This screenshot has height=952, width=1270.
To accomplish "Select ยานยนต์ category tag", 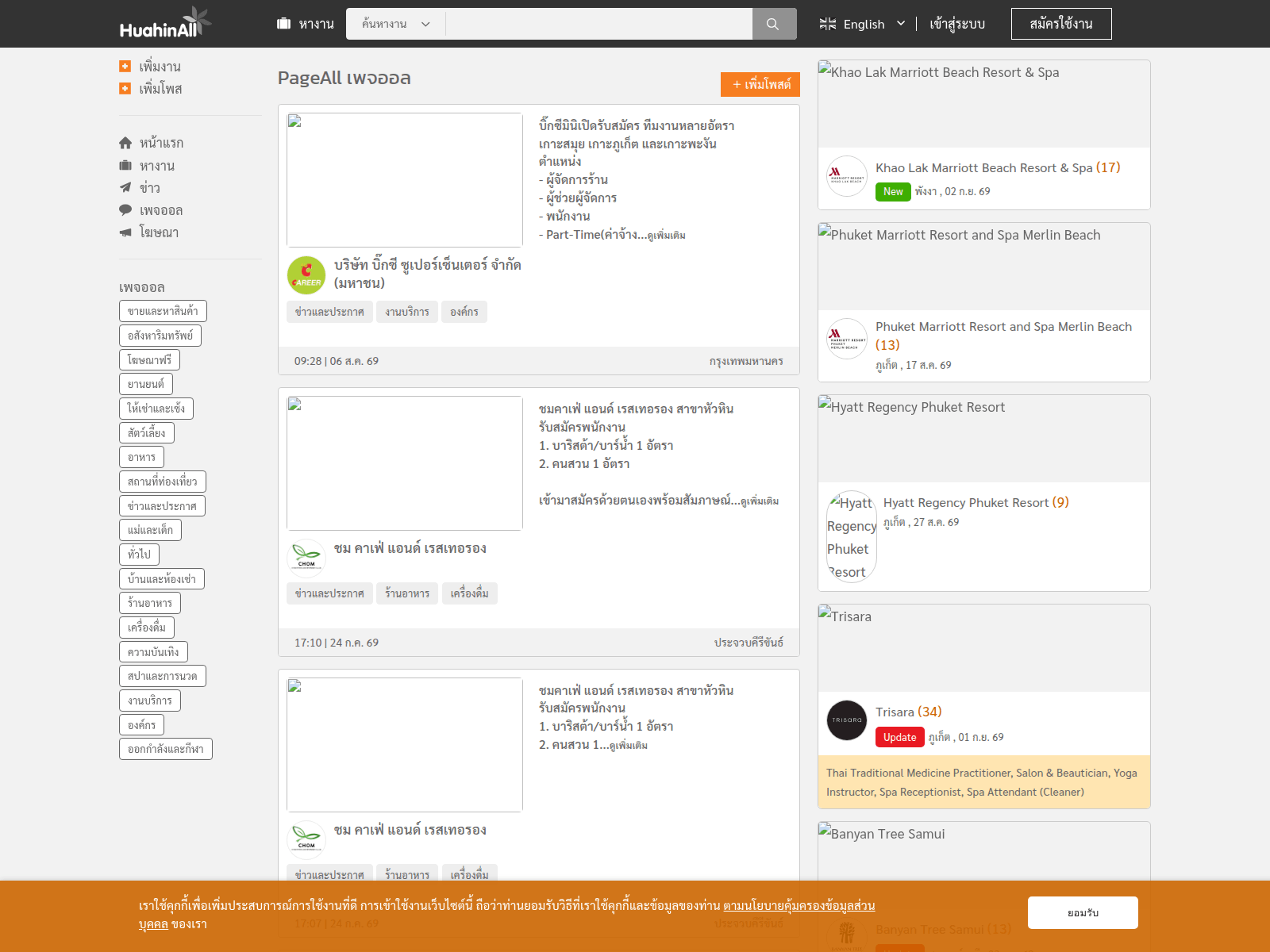I will click(146, 384).
